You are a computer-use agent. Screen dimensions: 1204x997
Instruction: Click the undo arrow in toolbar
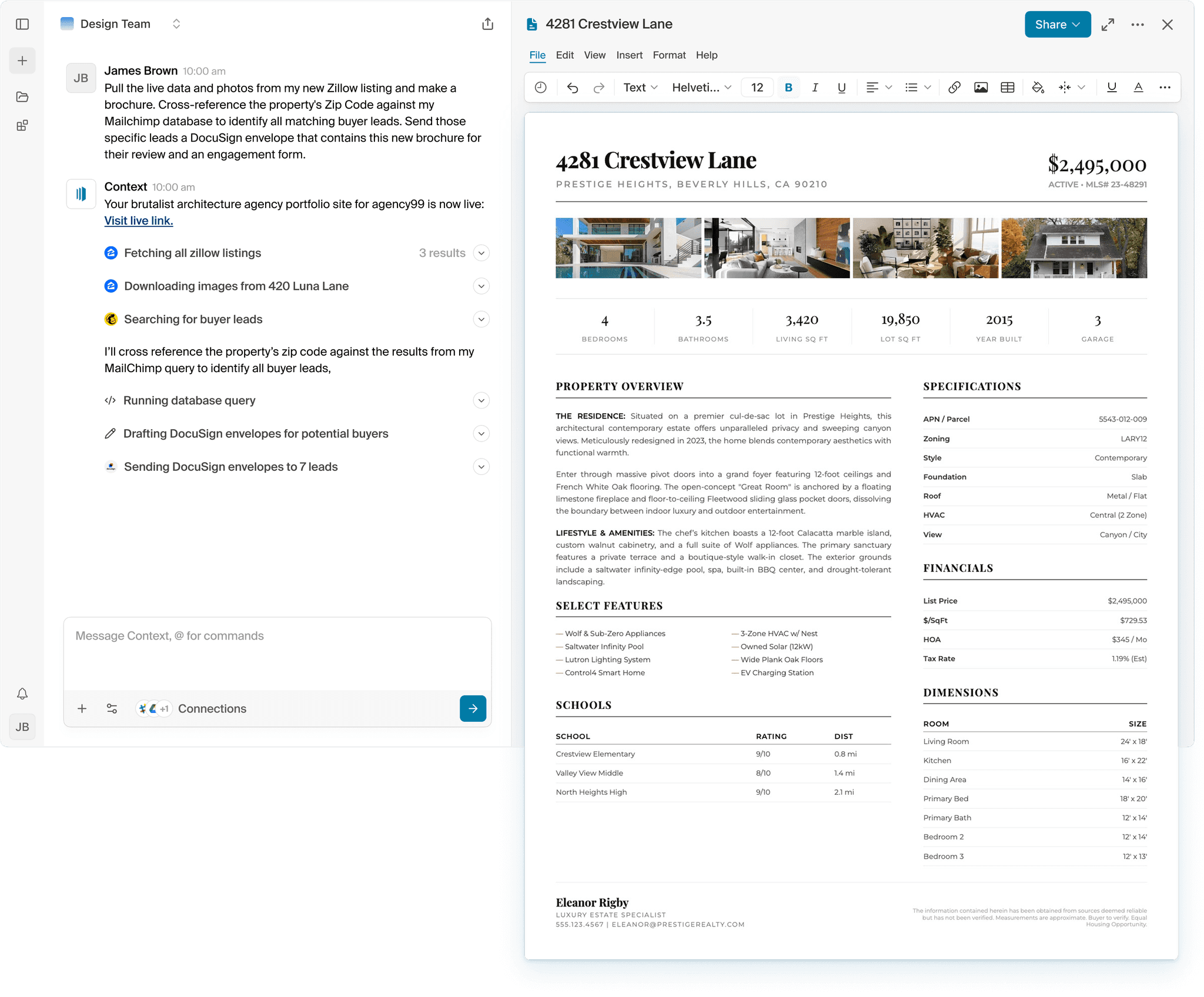(573, 88)
